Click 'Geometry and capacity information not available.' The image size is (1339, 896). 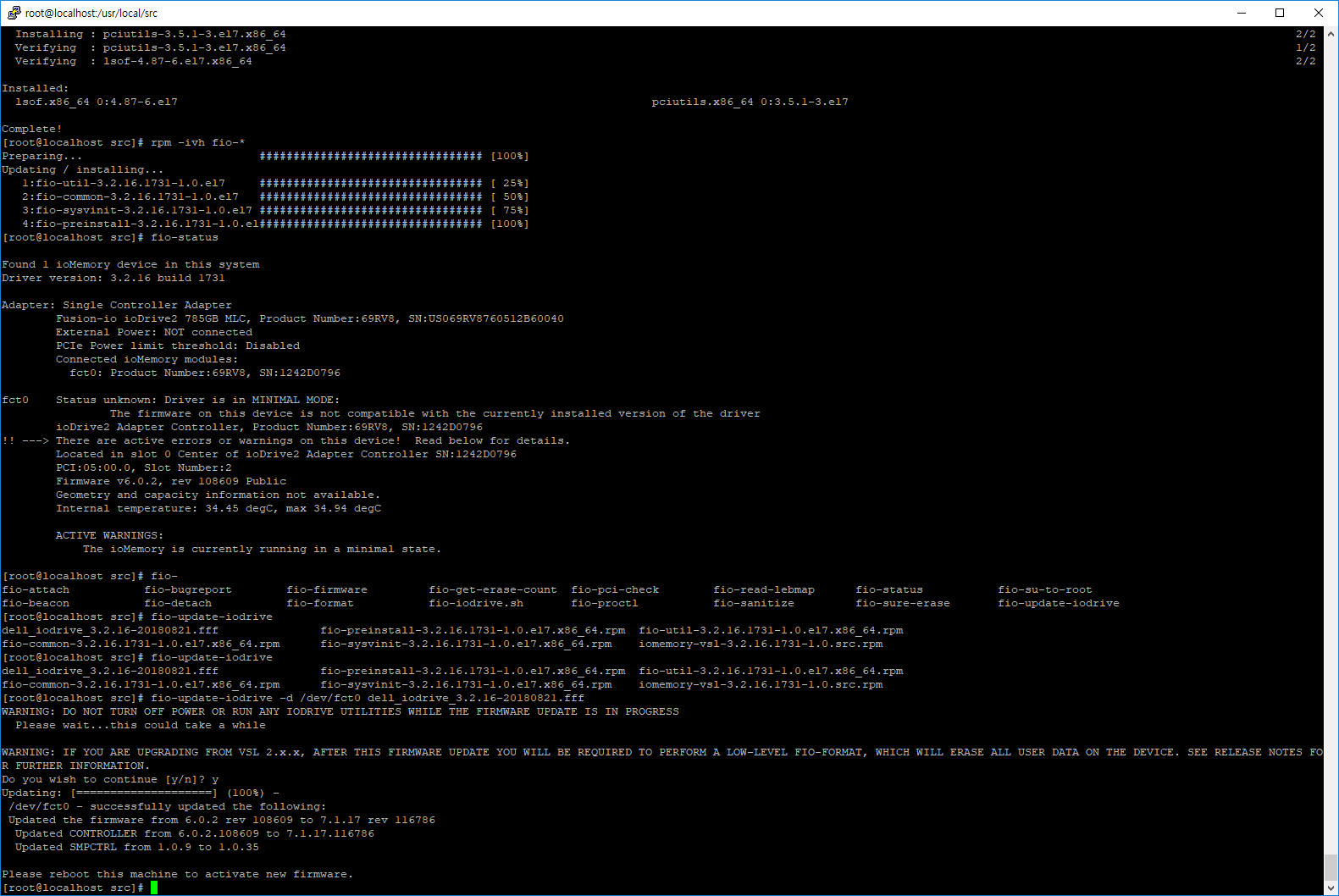point(219,495)
